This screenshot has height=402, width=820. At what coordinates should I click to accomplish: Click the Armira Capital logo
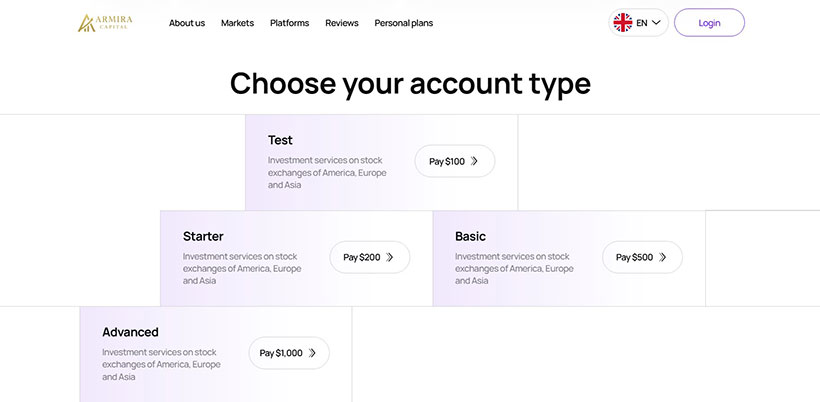click(x=105, y=23)
